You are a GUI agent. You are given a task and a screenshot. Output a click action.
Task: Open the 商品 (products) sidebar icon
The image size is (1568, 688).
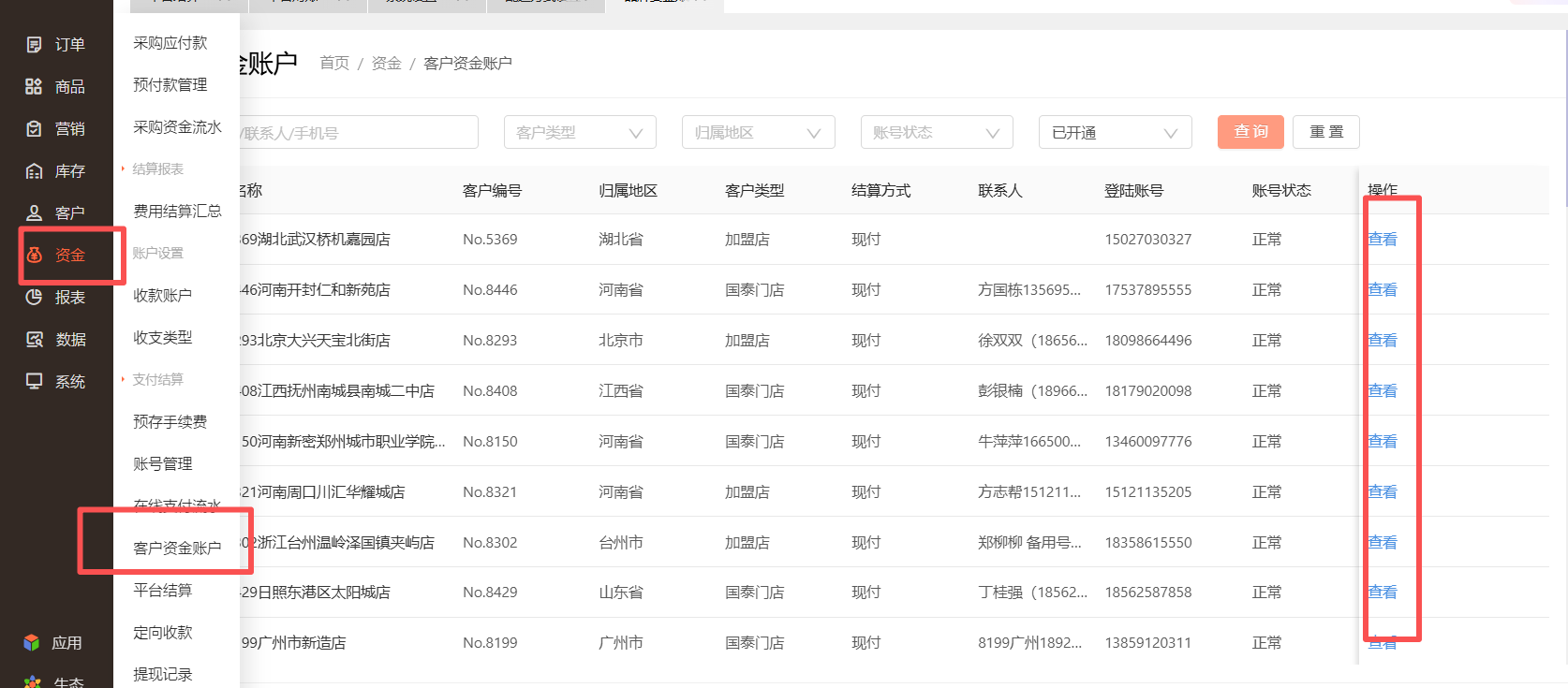pos(34,86)
